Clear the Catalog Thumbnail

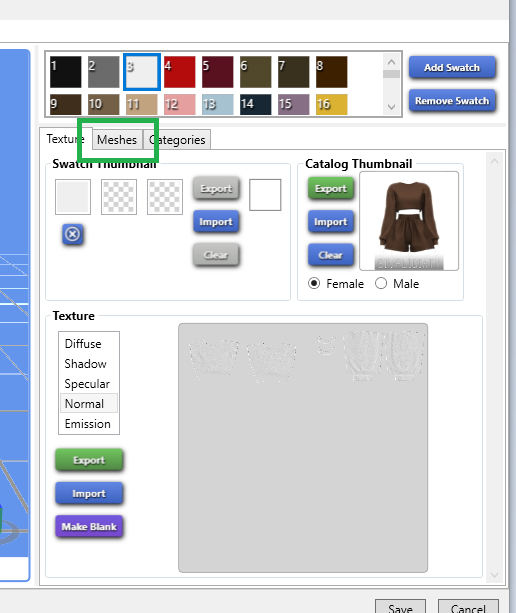click(x=331, y=255)
